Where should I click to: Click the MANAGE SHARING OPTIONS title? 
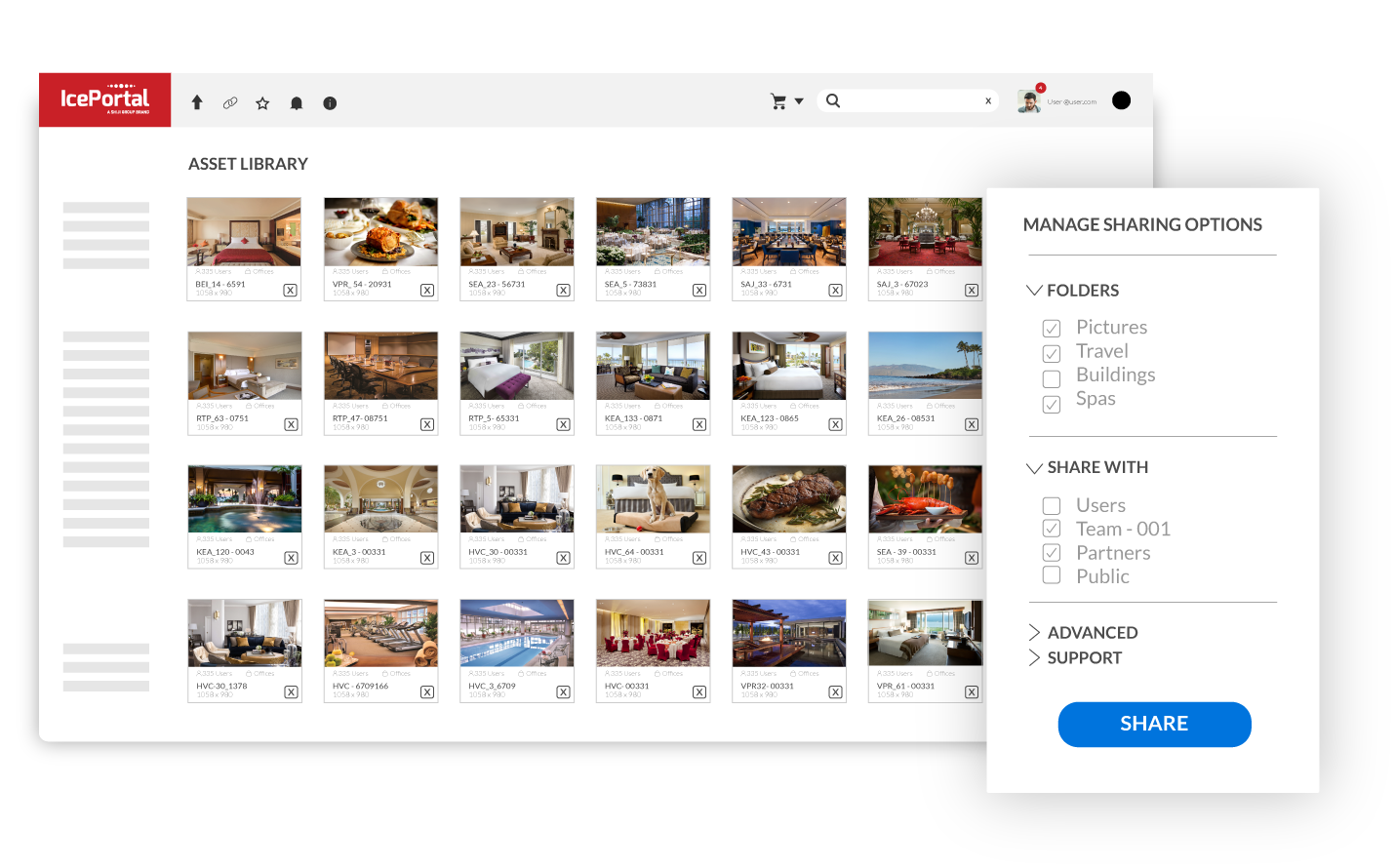click(x=1142, y=225)
